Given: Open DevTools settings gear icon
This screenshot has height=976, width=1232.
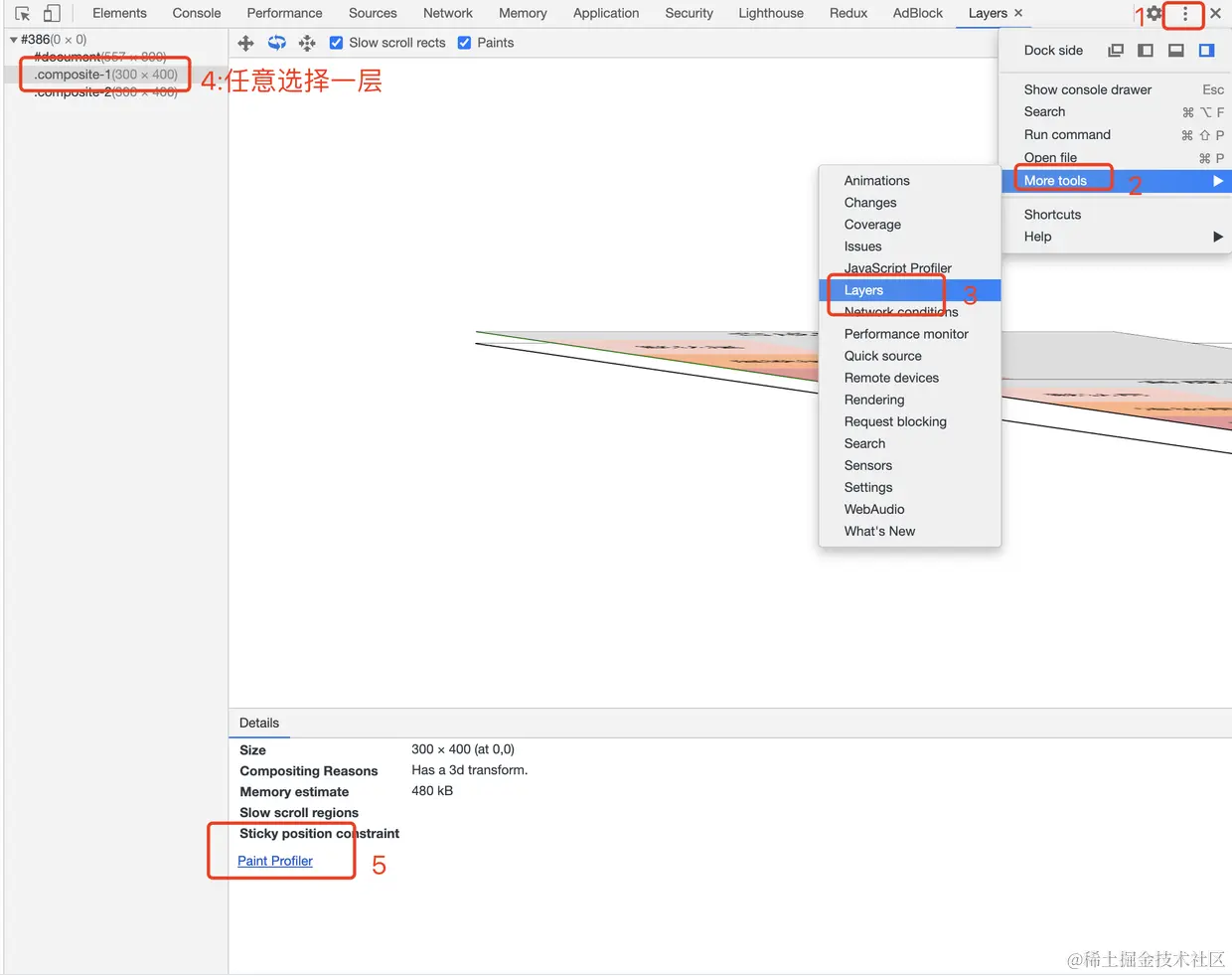Looking at the screenshot, I should click(1155, 14).
